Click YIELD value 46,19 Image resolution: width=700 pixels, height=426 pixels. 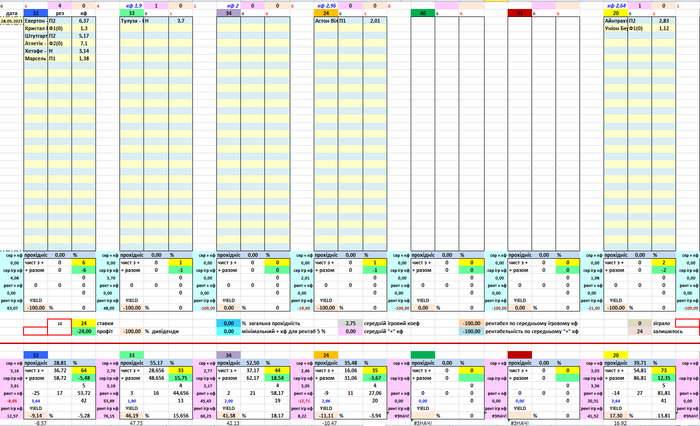(x=132, y=416)
